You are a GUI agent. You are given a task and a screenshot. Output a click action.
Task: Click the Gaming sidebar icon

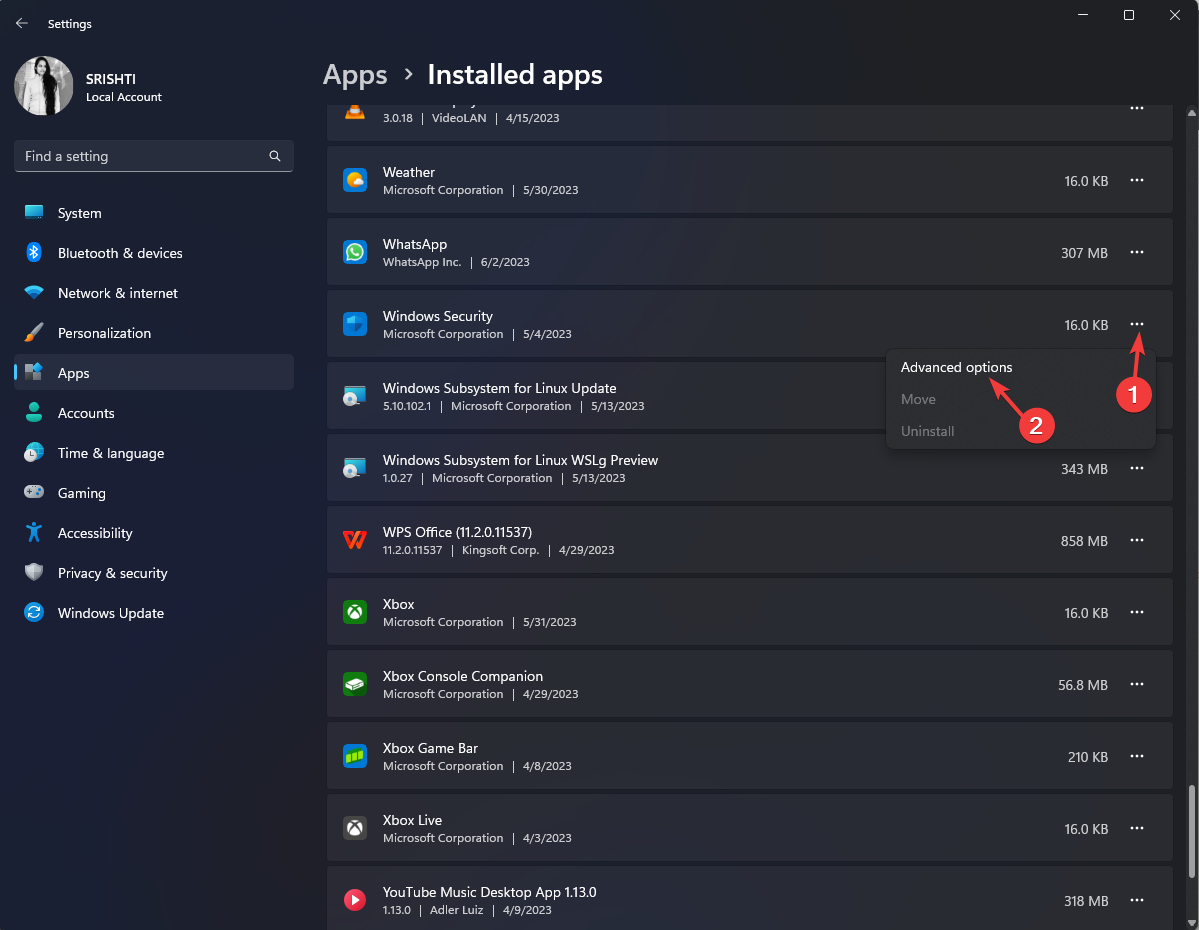click(x=33, y=493)
